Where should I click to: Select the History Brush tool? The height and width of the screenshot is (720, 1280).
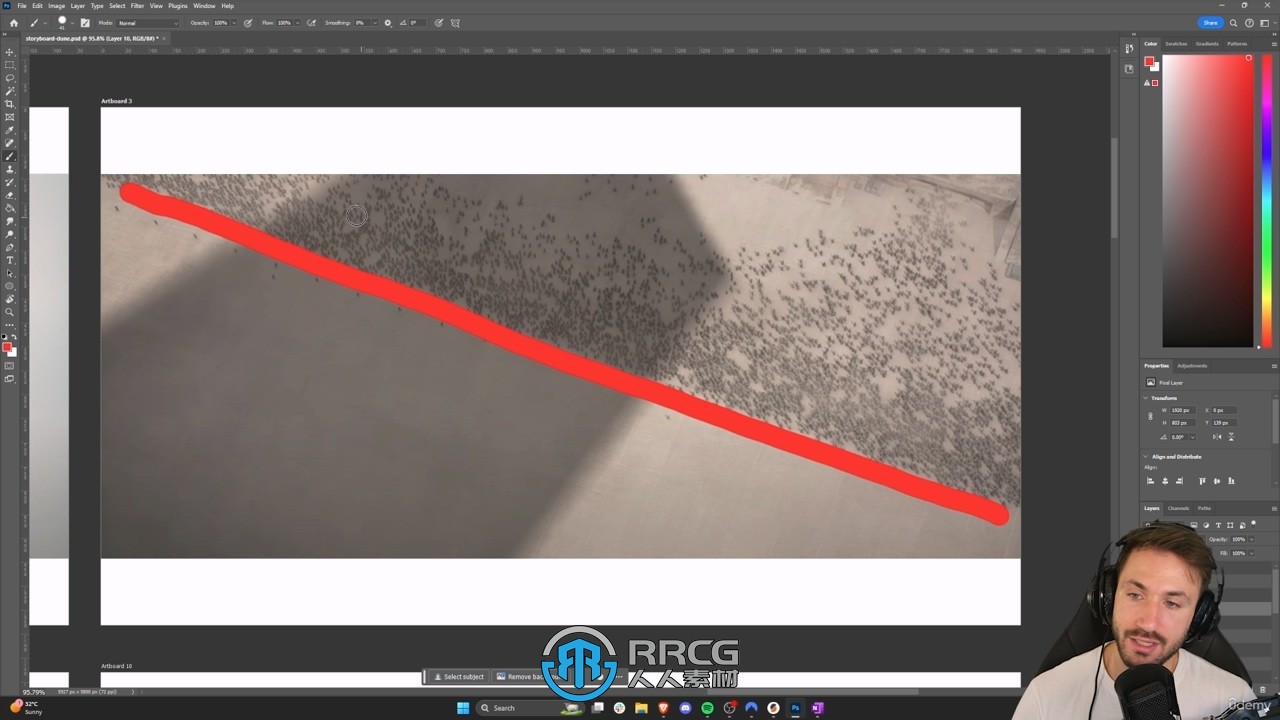[10, 182]
